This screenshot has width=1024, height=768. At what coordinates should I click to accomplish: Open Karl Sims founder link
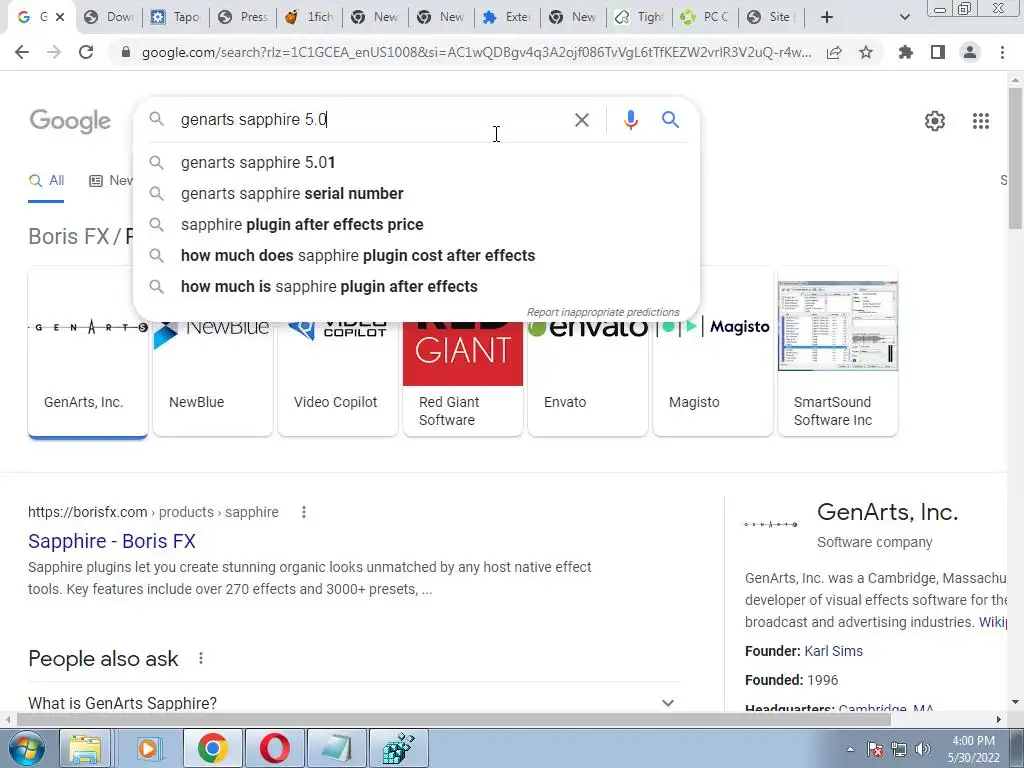coord(833,651)
